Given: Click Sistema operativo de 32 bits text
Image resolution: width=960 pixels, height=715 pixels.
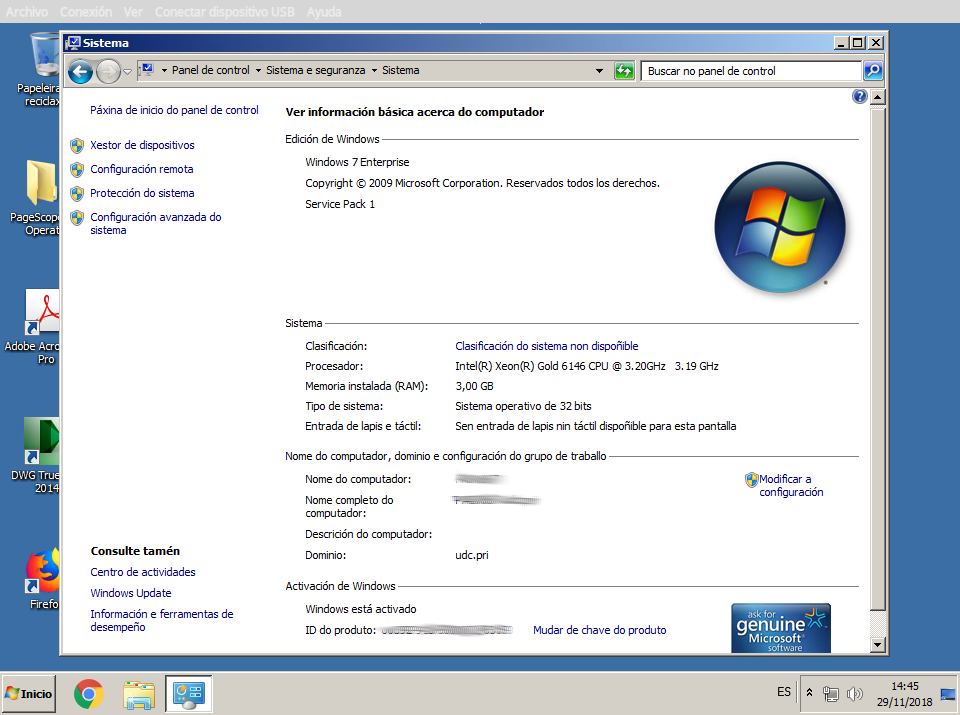Looking at the screenshot, I should [x=523, y=406].
